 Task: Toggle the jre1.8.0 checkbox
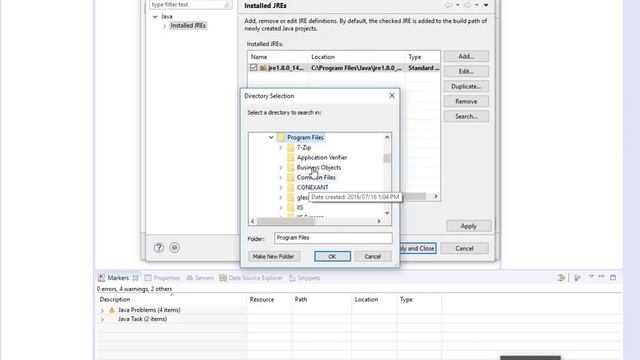(253, 68)
